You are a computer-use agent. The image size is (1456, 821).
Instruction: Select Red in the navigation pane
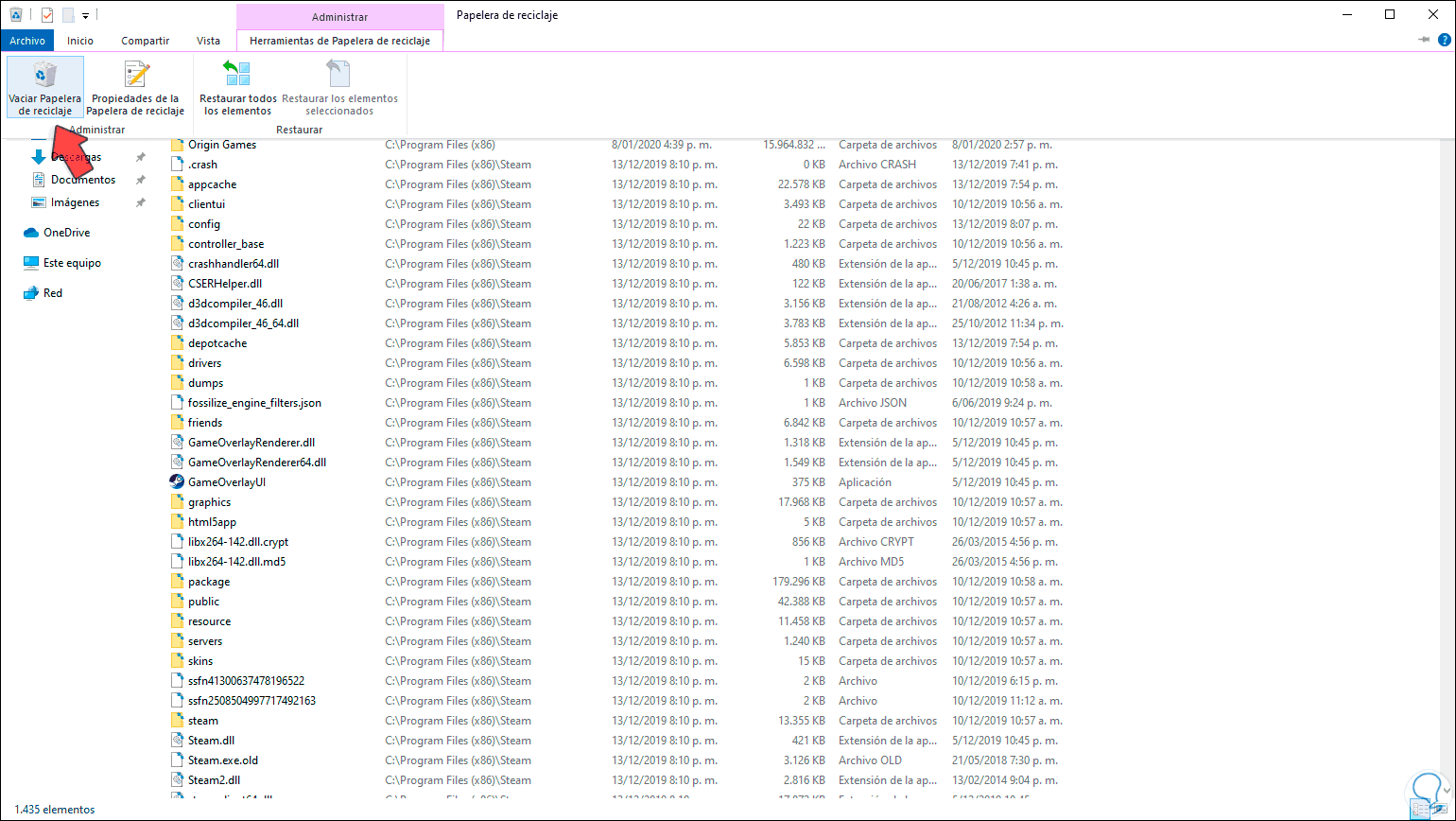pos(53,293)
